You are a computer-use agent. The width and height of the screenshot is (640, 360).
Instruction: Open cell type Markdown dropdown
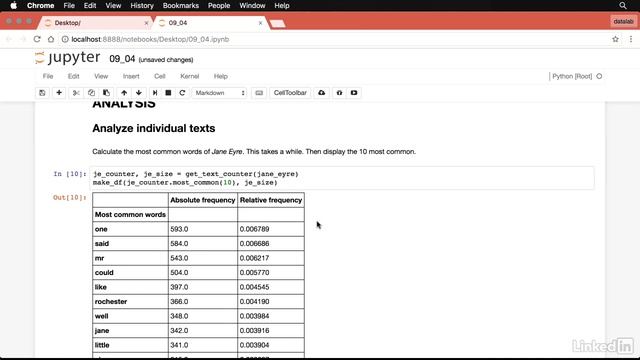coord(220,93)
